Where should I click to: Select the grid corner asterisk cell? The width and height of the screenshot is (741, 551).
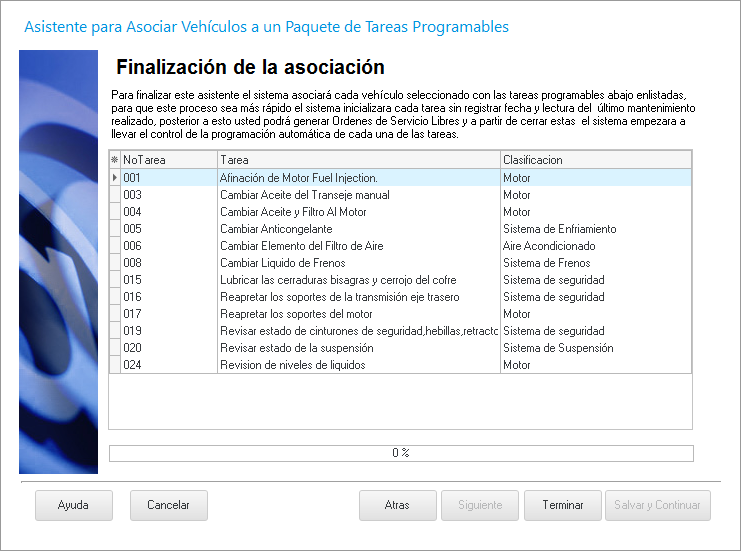(114, 160)
